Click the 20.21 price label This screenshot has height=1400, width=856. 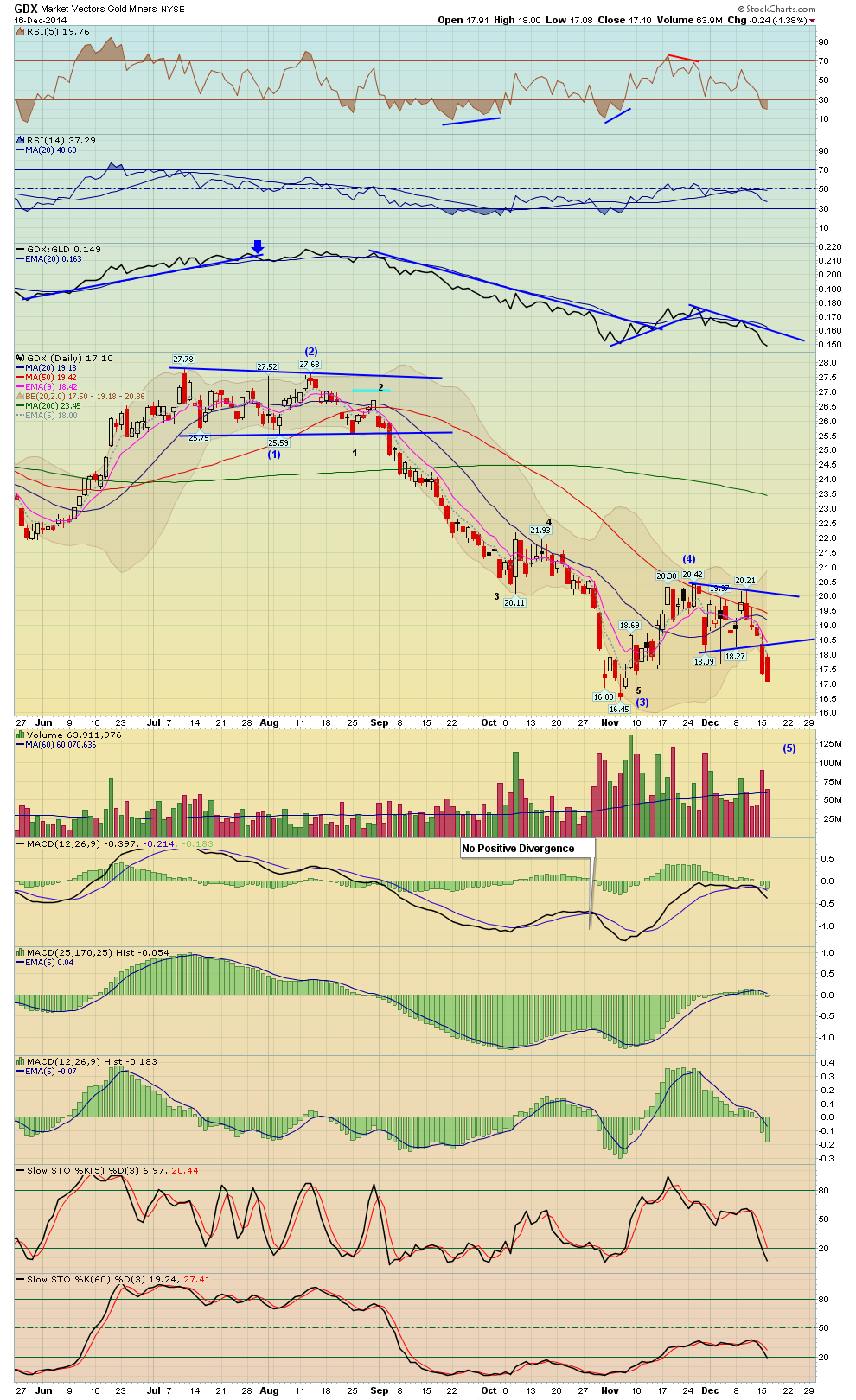point(744,580)
